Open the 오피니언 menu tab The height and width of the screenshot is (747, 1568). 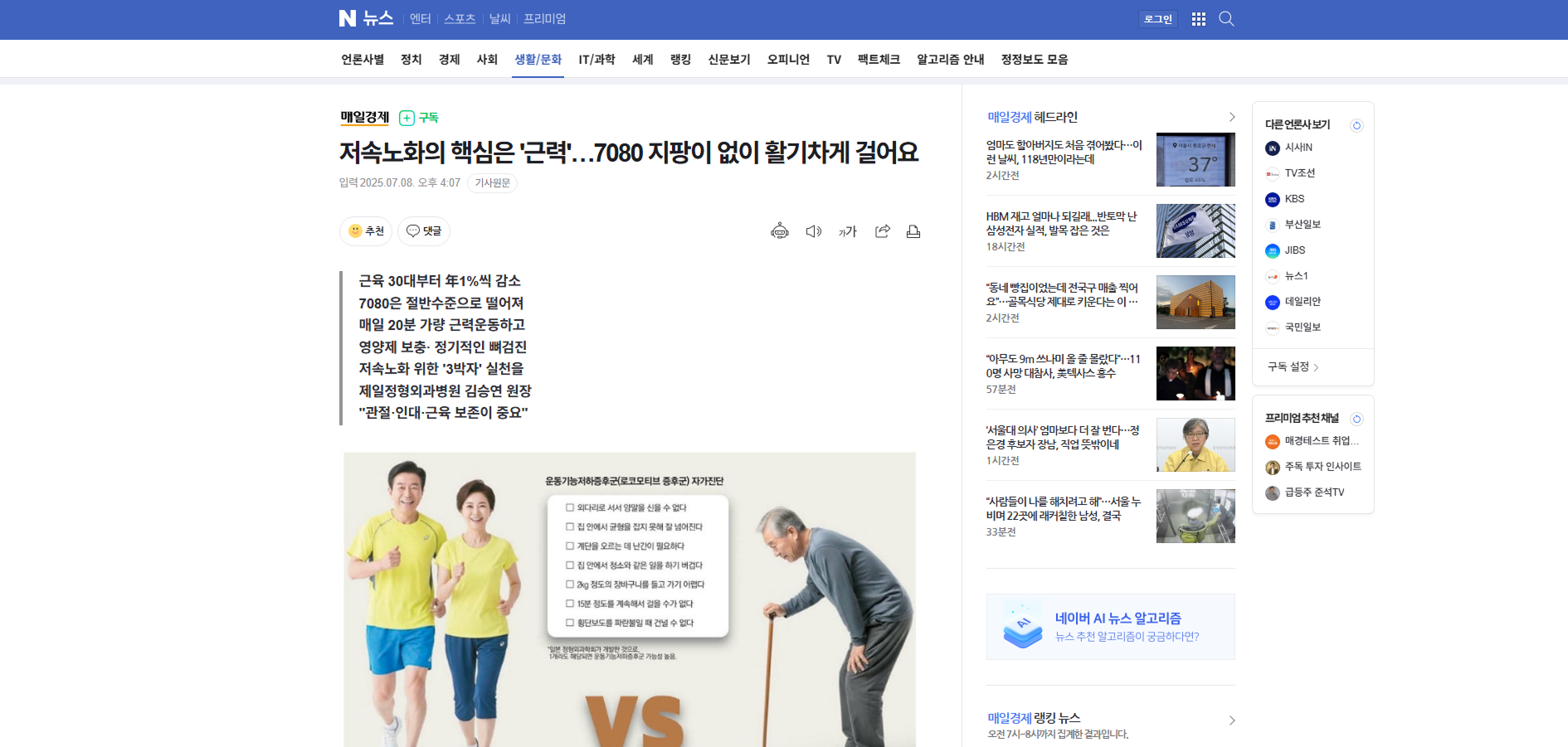point(787,60)
